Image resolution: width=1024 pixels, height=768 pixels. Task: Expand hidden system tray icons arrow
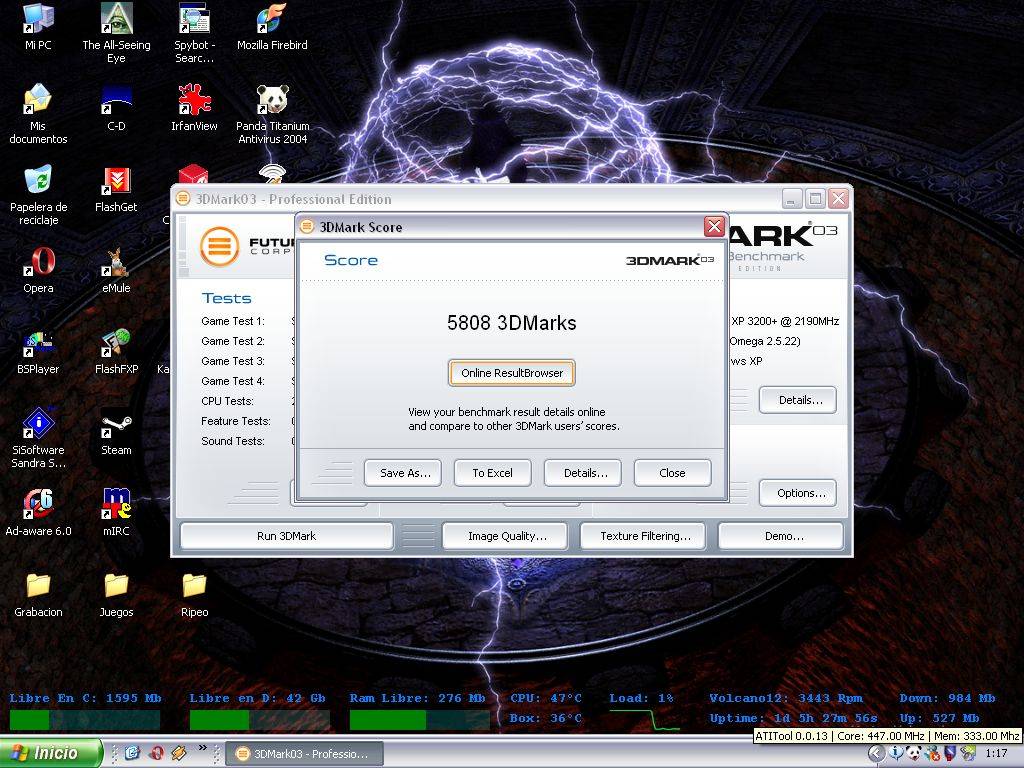[x=876, y=753]
